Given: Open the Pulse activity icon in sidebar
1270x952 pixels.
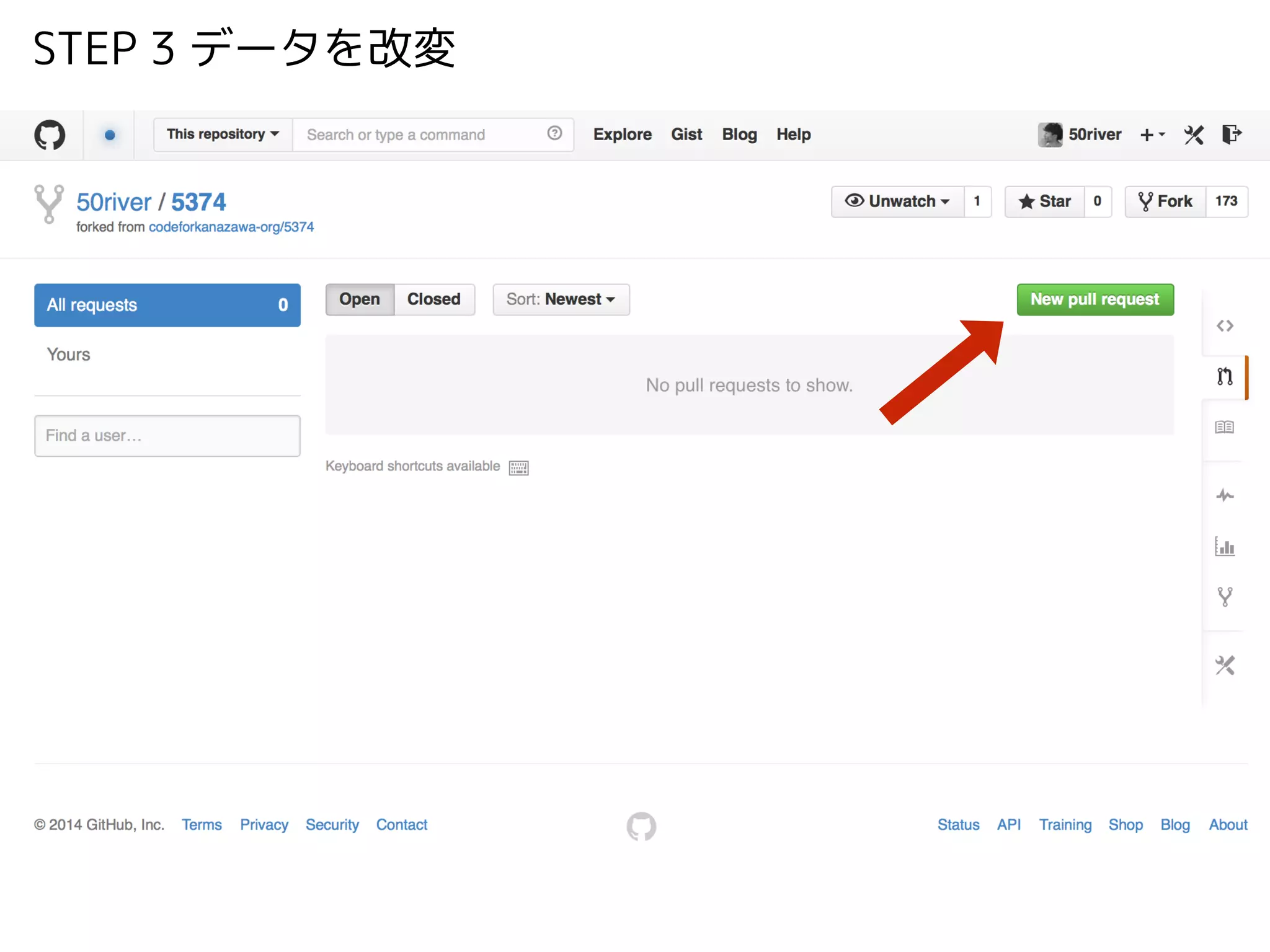Looking at the screenshot, I should (1225, 495).
